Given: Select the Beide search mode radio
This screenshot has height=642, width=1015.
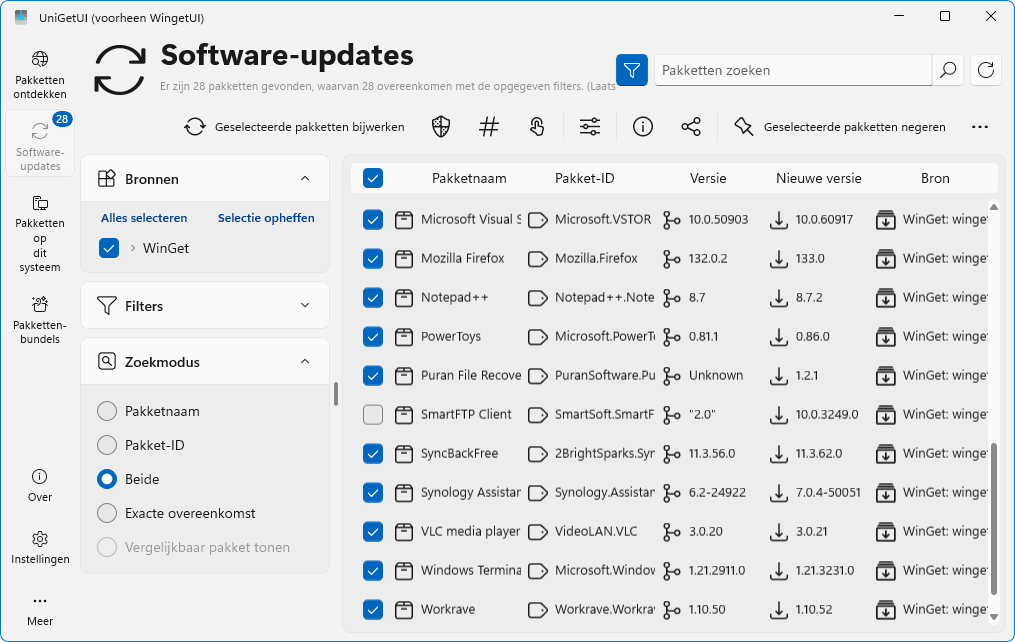Looking at the screenshot, I should click(x=107, y=479).
